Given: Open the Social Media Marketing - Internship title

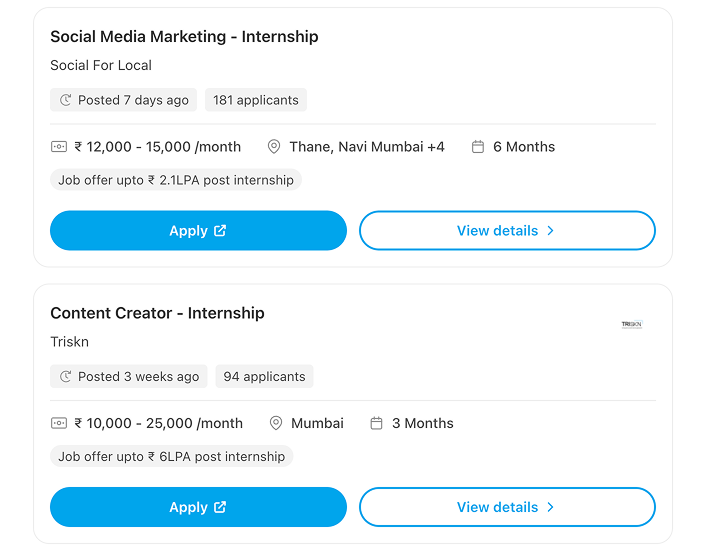Looking at the screenshot, I should [x=184, y=37].
